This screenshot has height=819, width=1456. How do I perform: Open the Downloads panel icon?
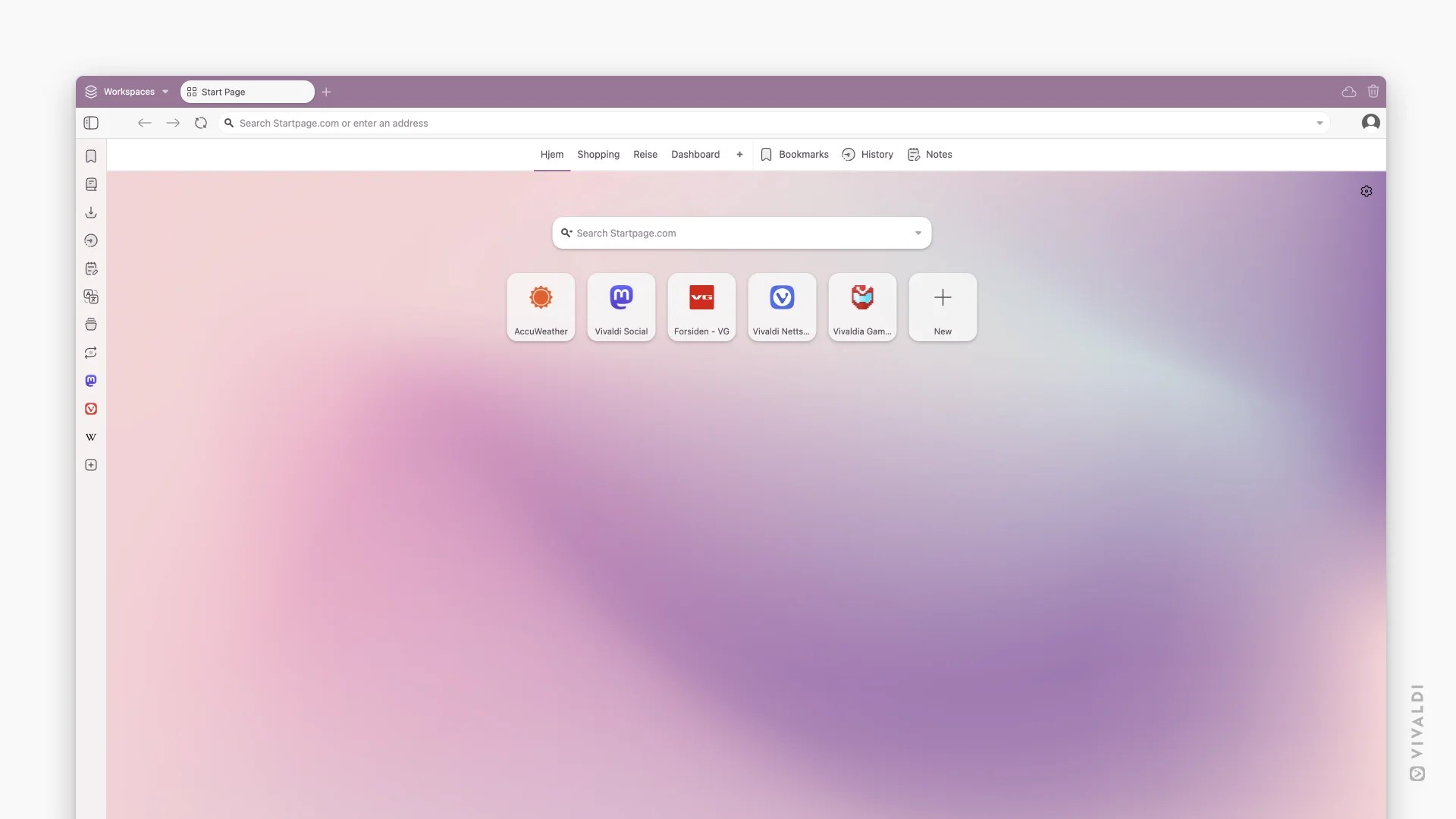click(91, 212)
